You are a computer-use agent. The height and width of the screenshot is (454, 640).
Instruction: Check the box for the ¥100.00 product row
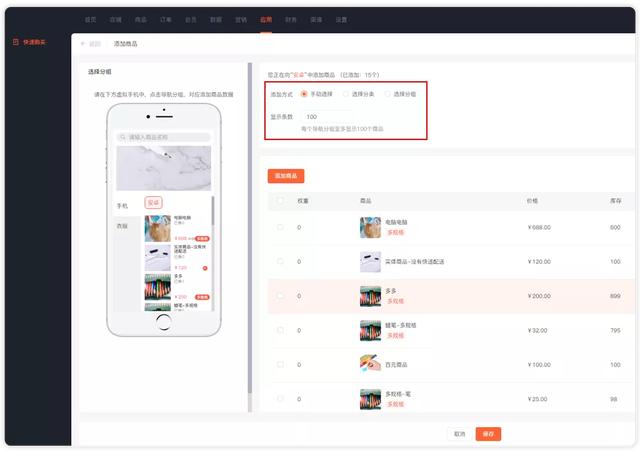[280, 364]
